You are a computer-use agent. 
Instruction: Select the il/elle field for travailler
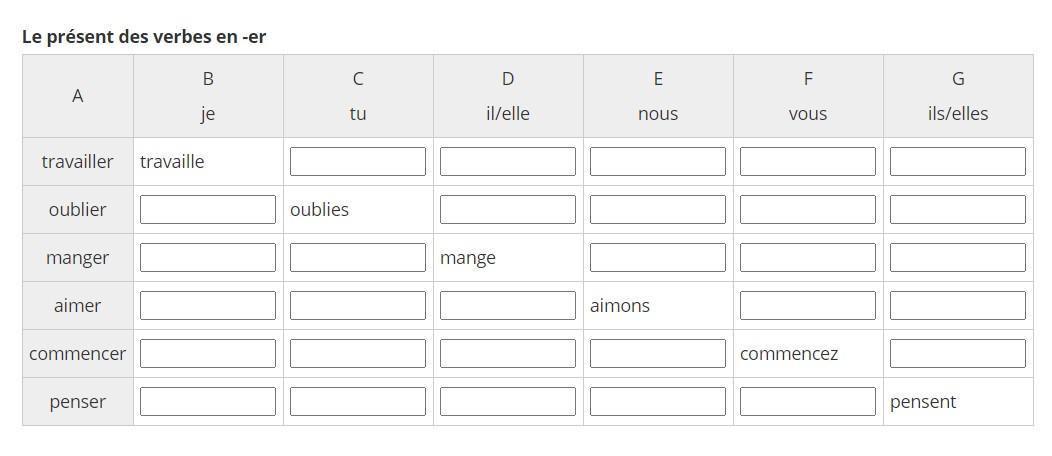pos(508,162)
